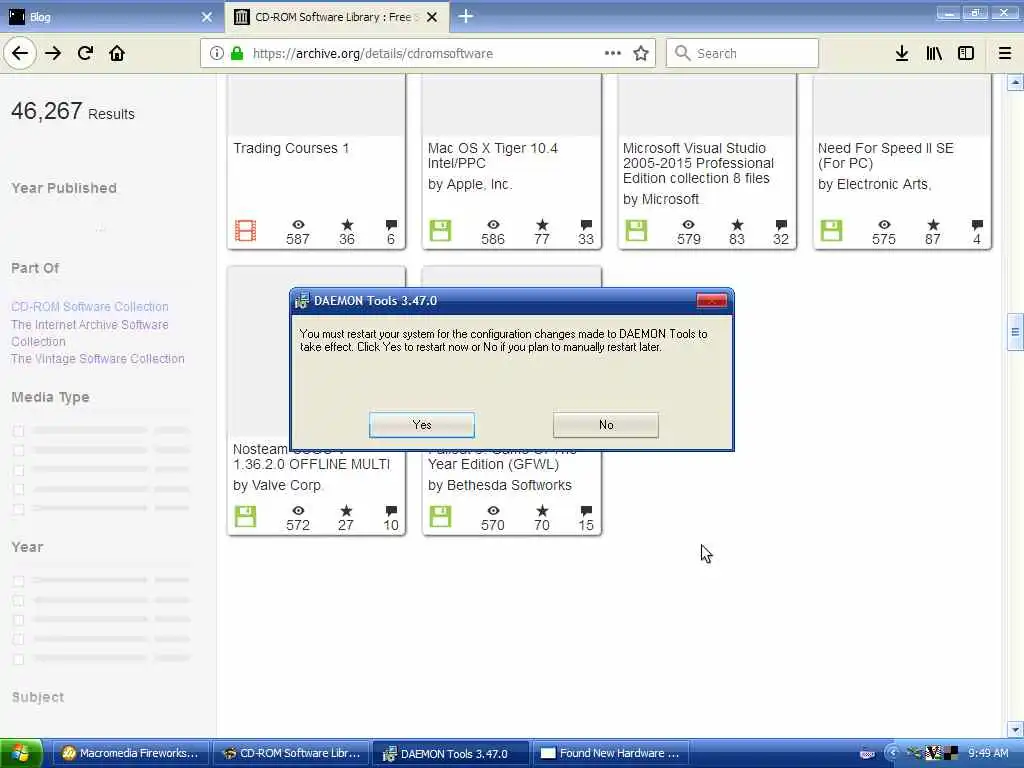Image resolution: width=1024 pixels, height=768 pixels.
Task: Click the floppy icon on the Visual Studio card
Action: (636, 231)
